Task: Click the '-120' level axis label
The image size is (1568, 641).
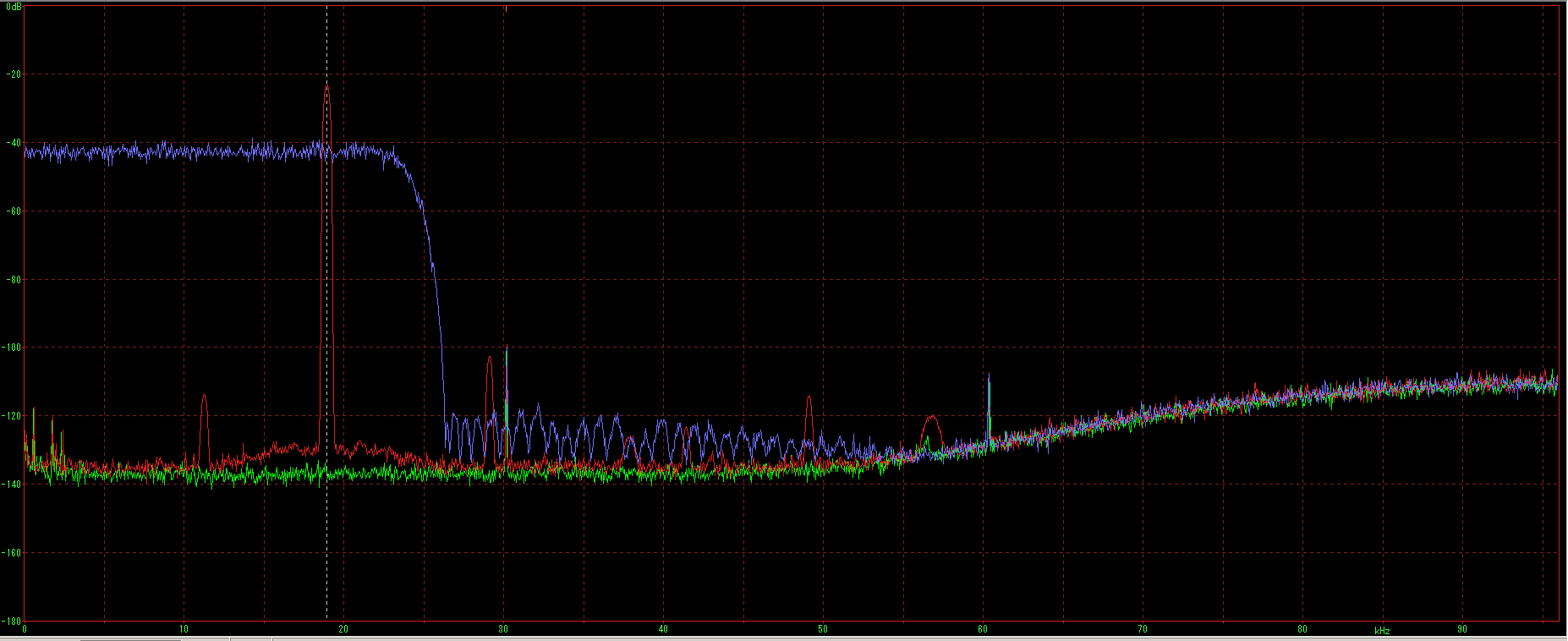Action: click(x=12, y=416)
